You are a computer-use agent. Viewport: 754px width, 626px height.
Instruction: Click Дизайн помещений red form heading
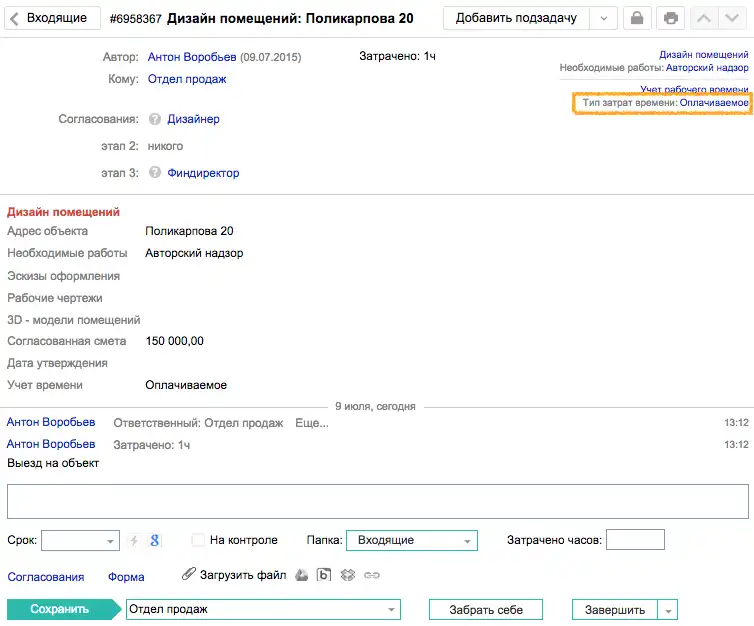click(63, 212)
